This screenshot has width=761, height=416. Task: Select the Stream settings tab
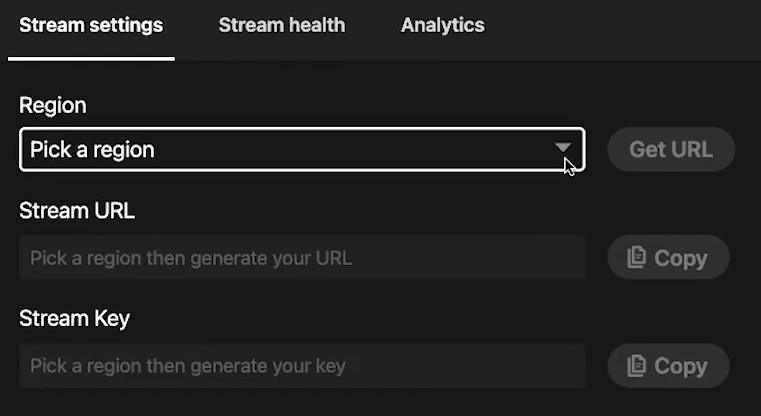pos(91,26)
